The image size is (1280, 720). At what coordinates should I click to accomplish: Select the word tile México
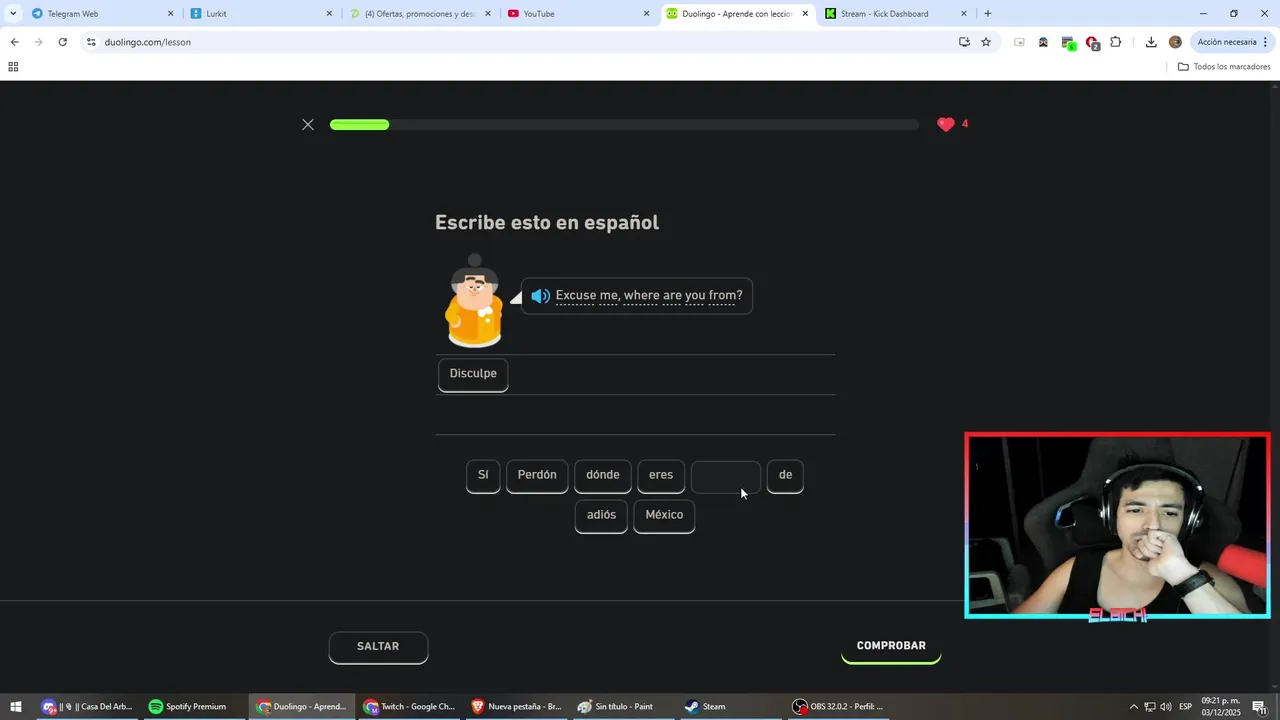click(664, 515)
